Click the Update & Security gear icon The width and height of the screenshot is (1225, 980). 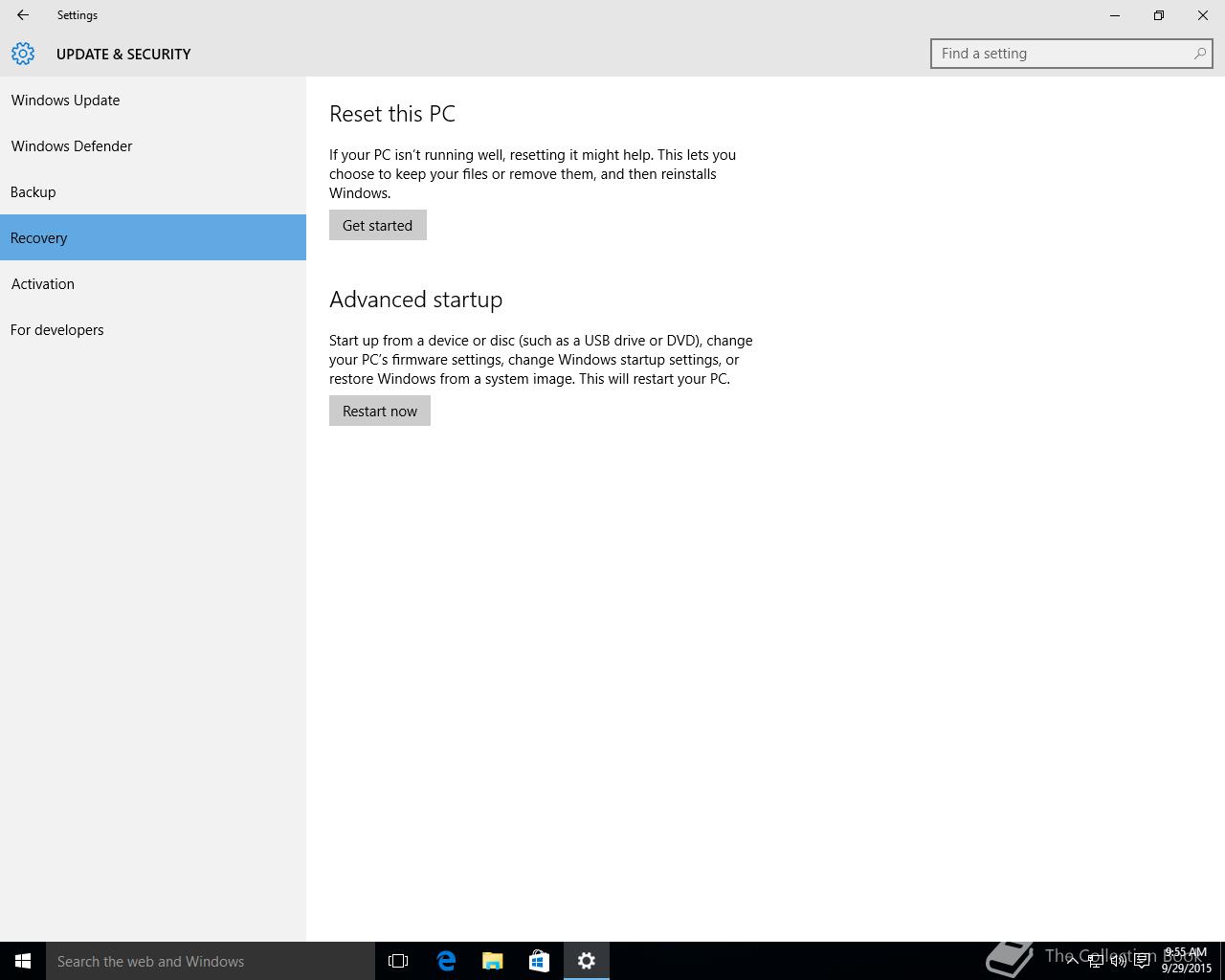tap(23, 54)
